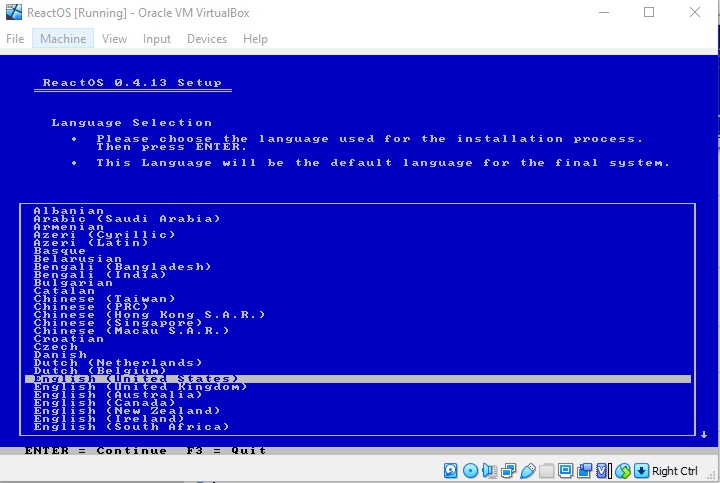720x483 pixels.
Task: Open the Input menu
Action: point(157,39)
